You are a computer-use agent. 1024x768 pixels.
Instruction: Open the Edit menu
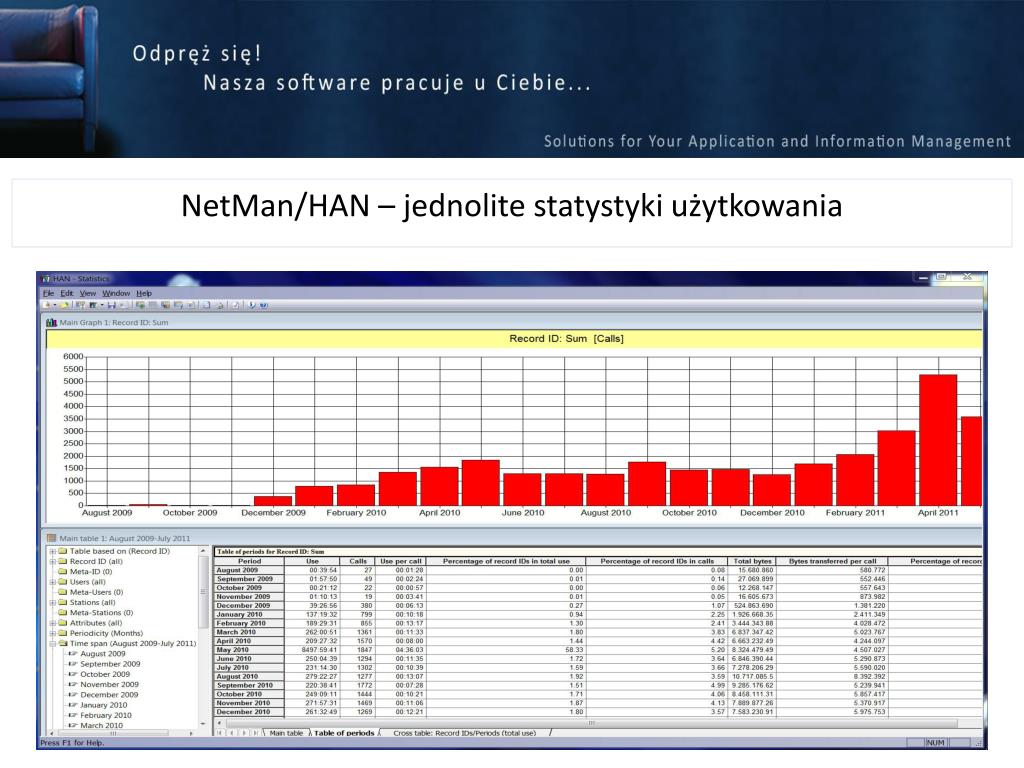(x=67, y=293)
